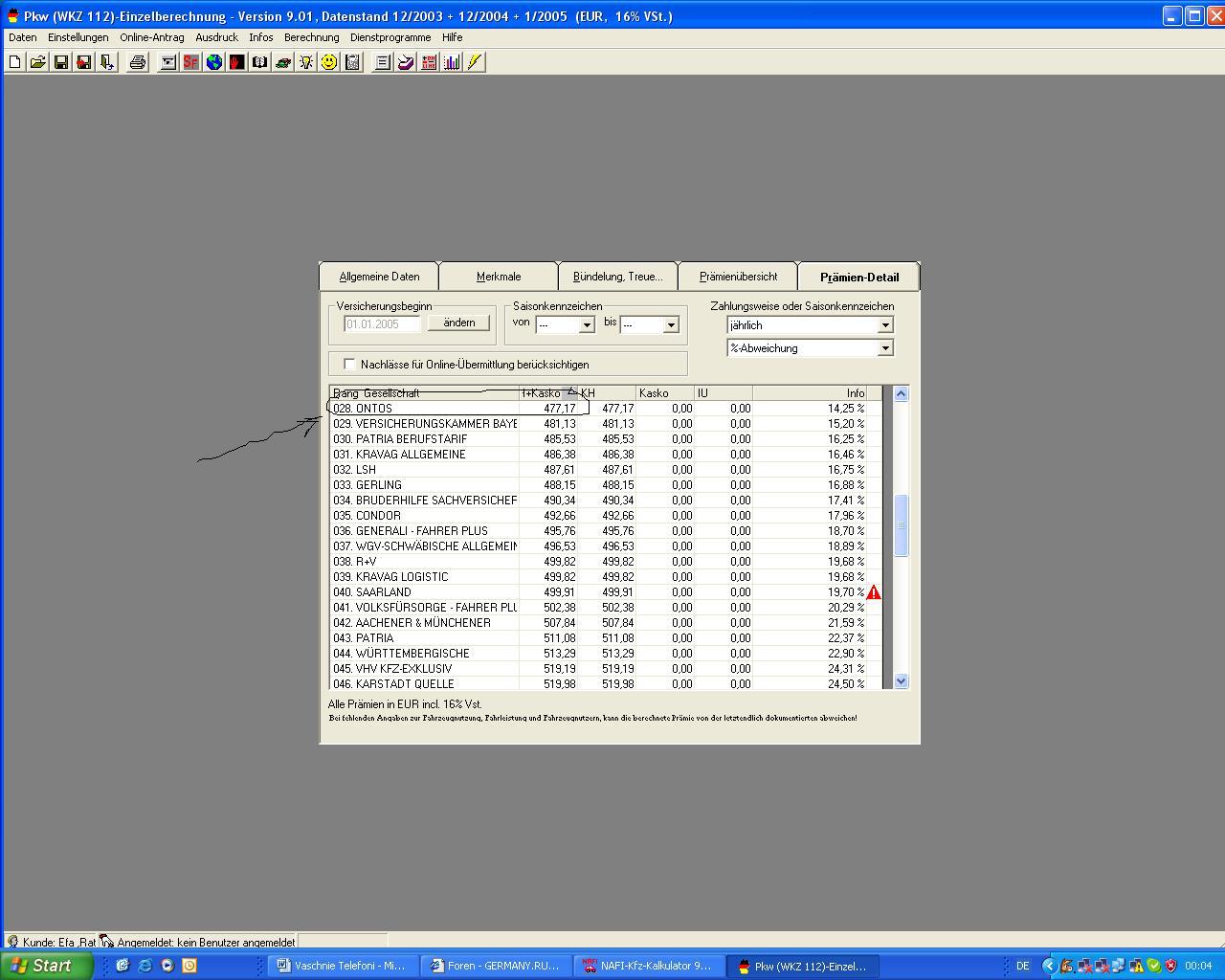Open the Online-Antrag menu
The image size is (1225, 980).
point(152,37)
